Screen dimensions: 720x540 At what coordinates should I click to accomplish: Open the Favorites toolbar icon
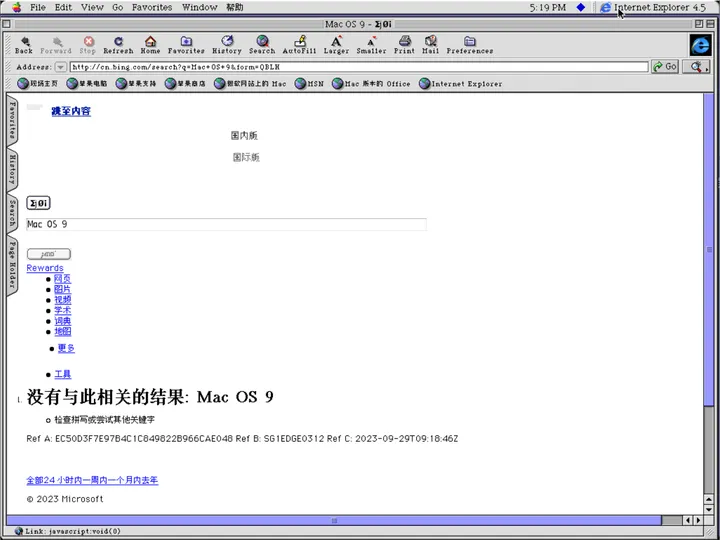186,45
